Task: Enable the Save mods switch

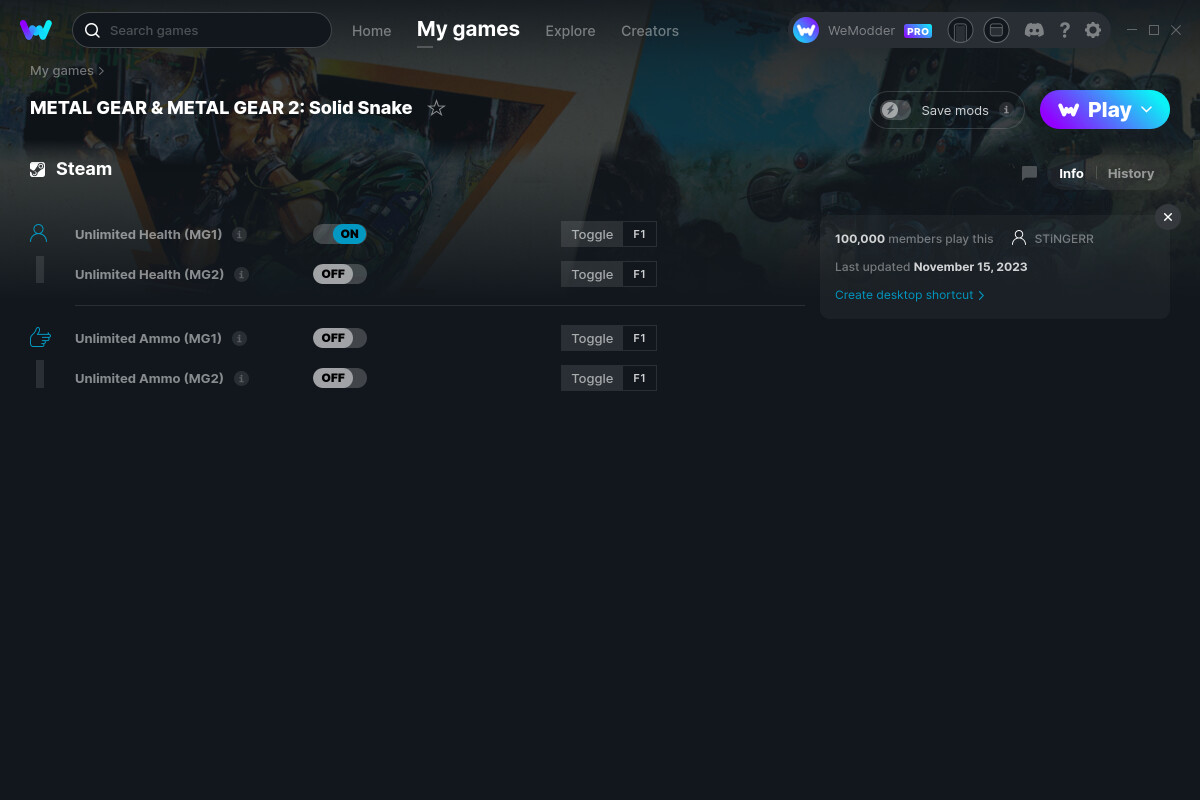Action: [896, 110]
